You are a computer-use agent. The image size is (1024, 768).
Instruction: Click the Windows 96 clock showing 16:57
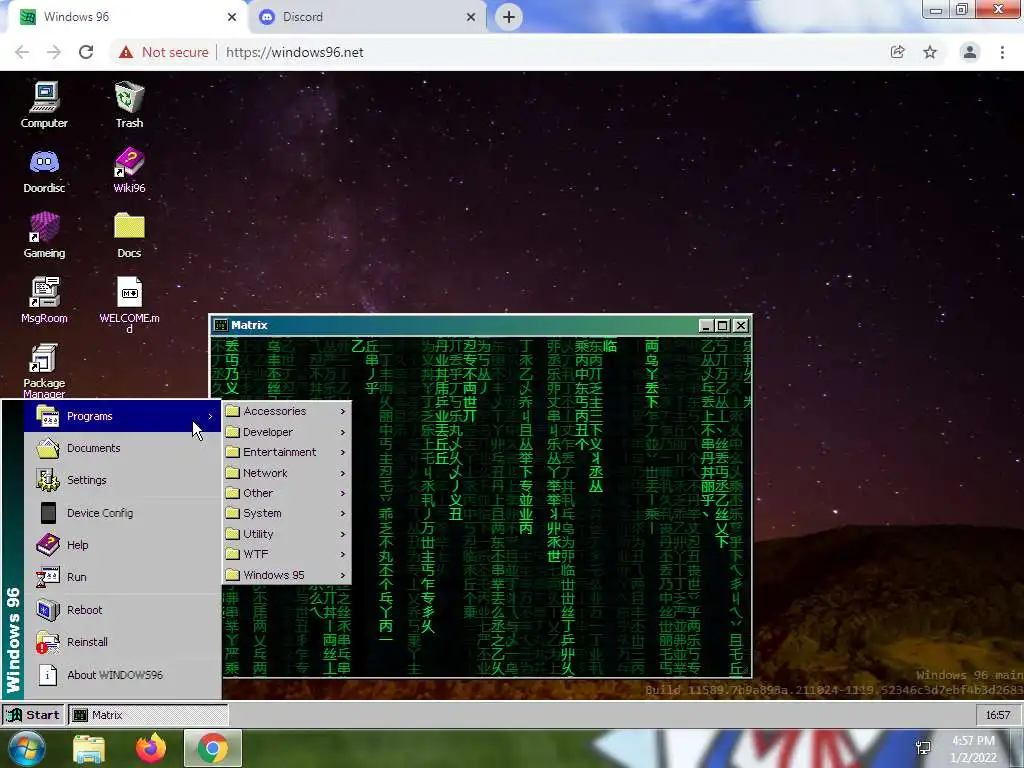click(997, 715)
